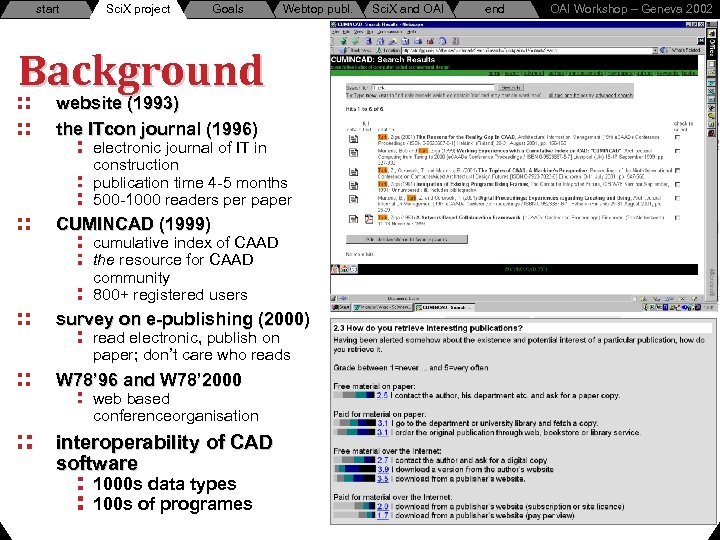Check the box for 'Network Based Collaboration Framework'
This screenshot has width=720, height=540.
pos(678,218)
